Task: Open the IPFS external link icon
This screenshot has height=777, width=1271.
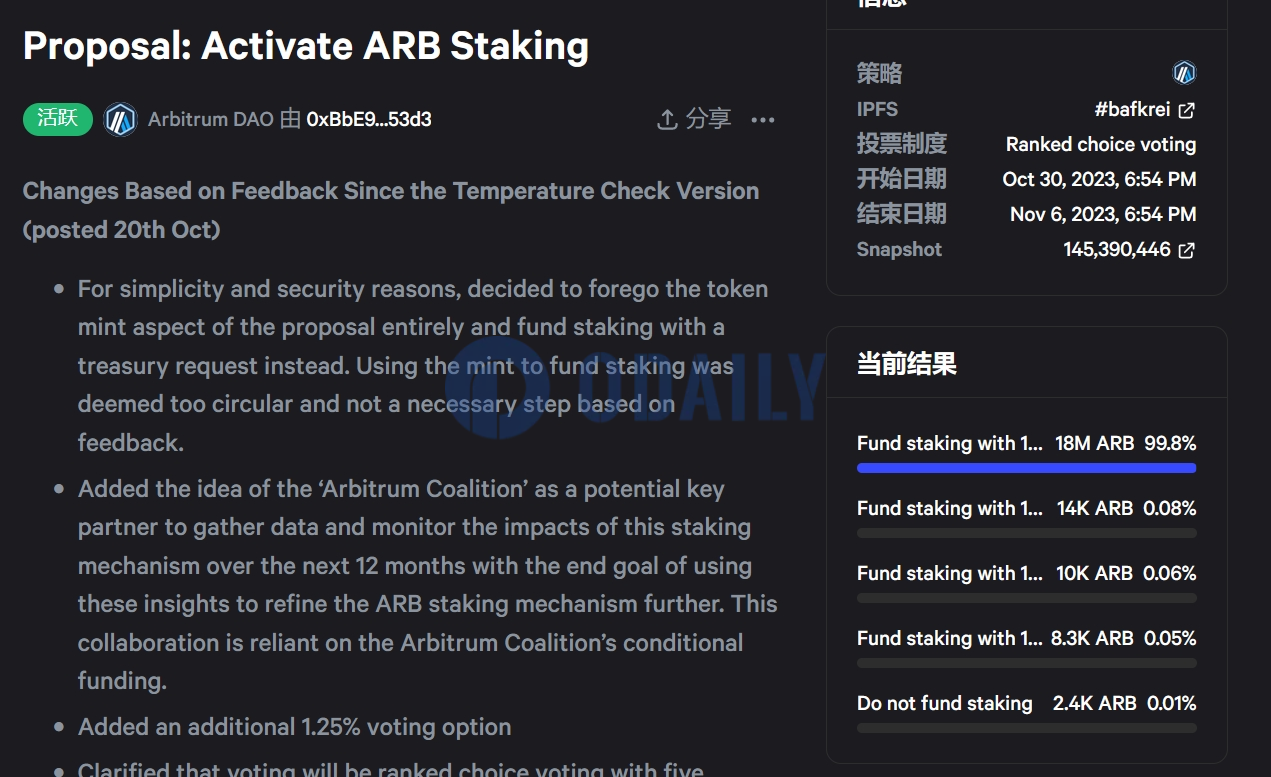Action: pyautogui.click(x=1186, y=110)
